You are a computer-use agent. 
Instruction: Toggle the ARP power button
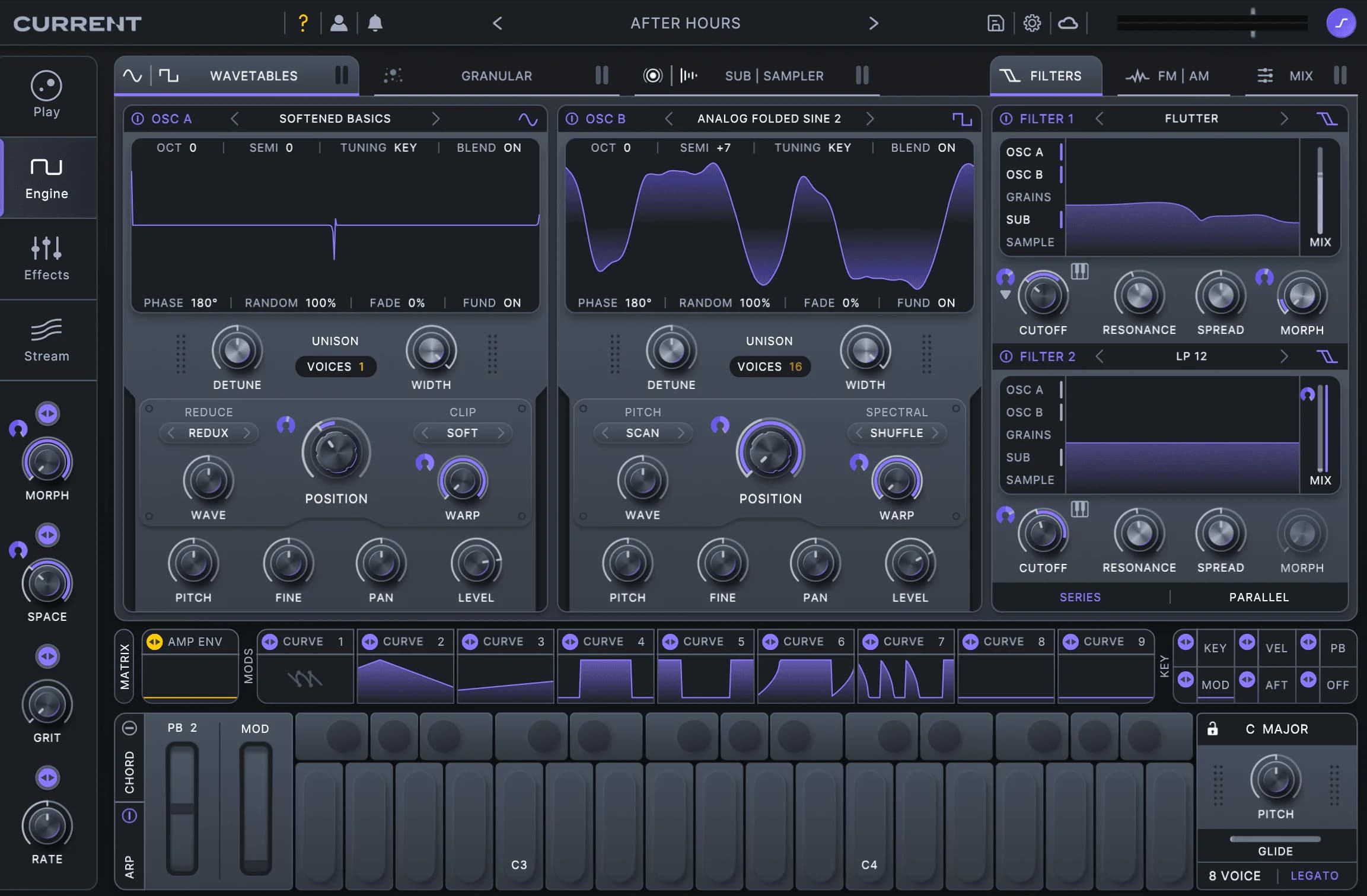point(129,816)
